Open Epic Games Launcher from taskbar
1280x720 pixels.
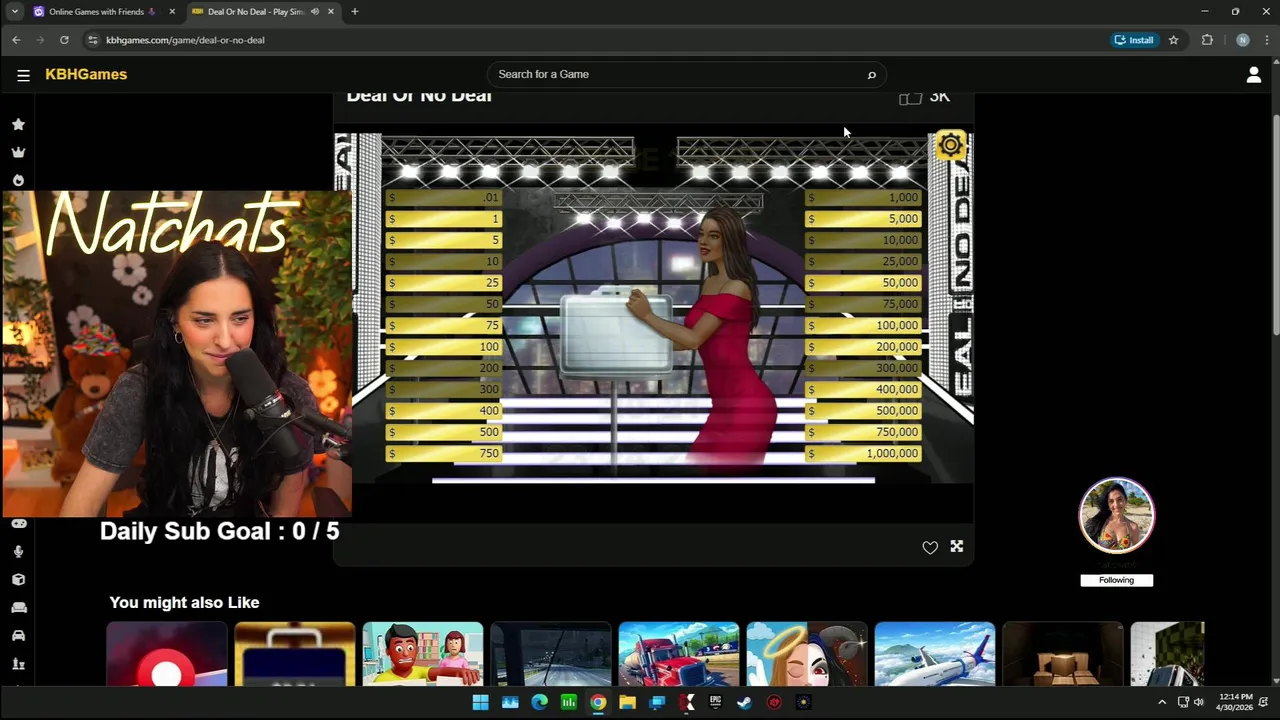[715, 703]
